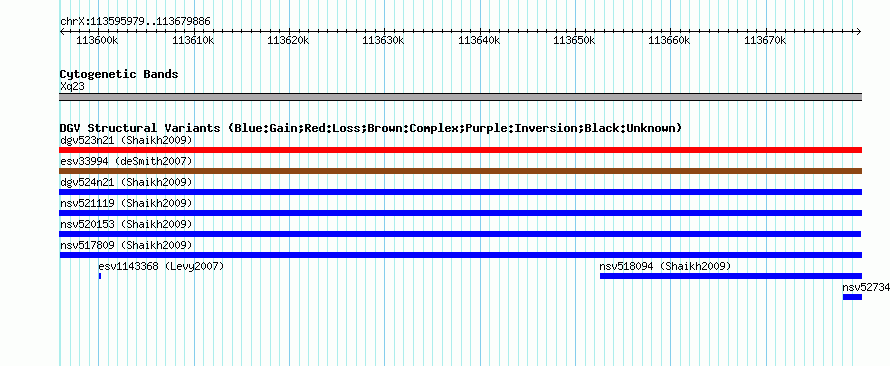Select the blue nsv517809 gain bar
890x366 pixels.
pos(461,255)
